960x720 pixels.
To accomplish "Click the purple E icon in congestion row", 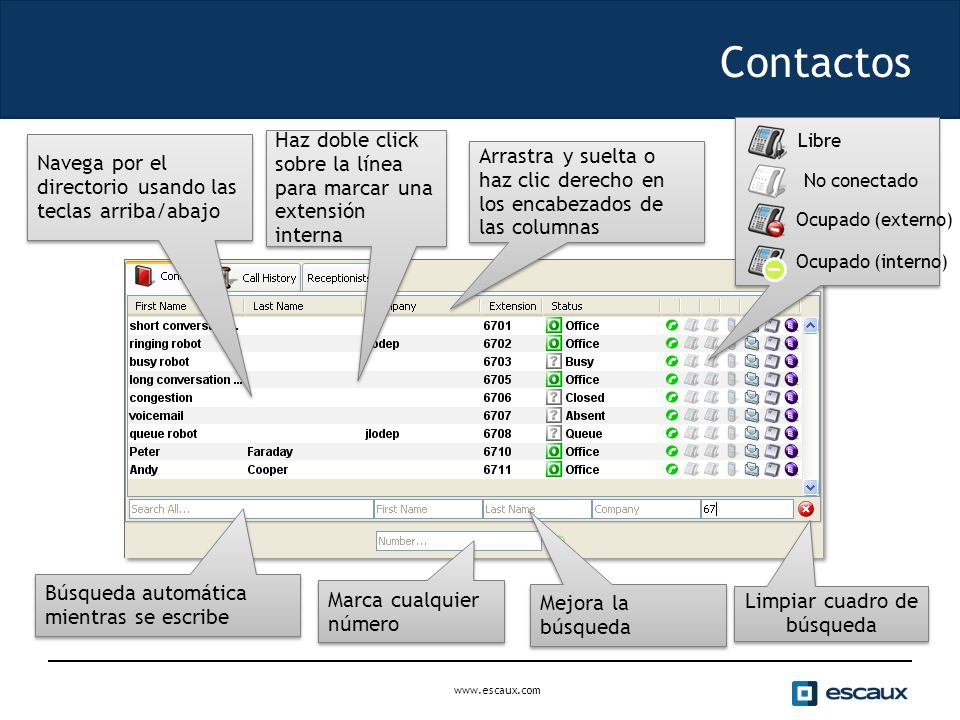I will 792,397.
